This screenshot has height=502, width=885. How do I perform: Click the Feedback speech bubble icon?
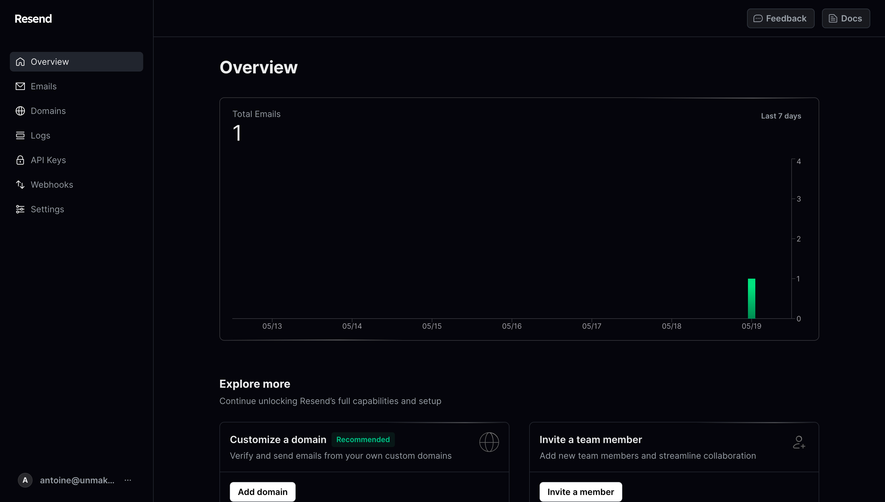[758, 19]
